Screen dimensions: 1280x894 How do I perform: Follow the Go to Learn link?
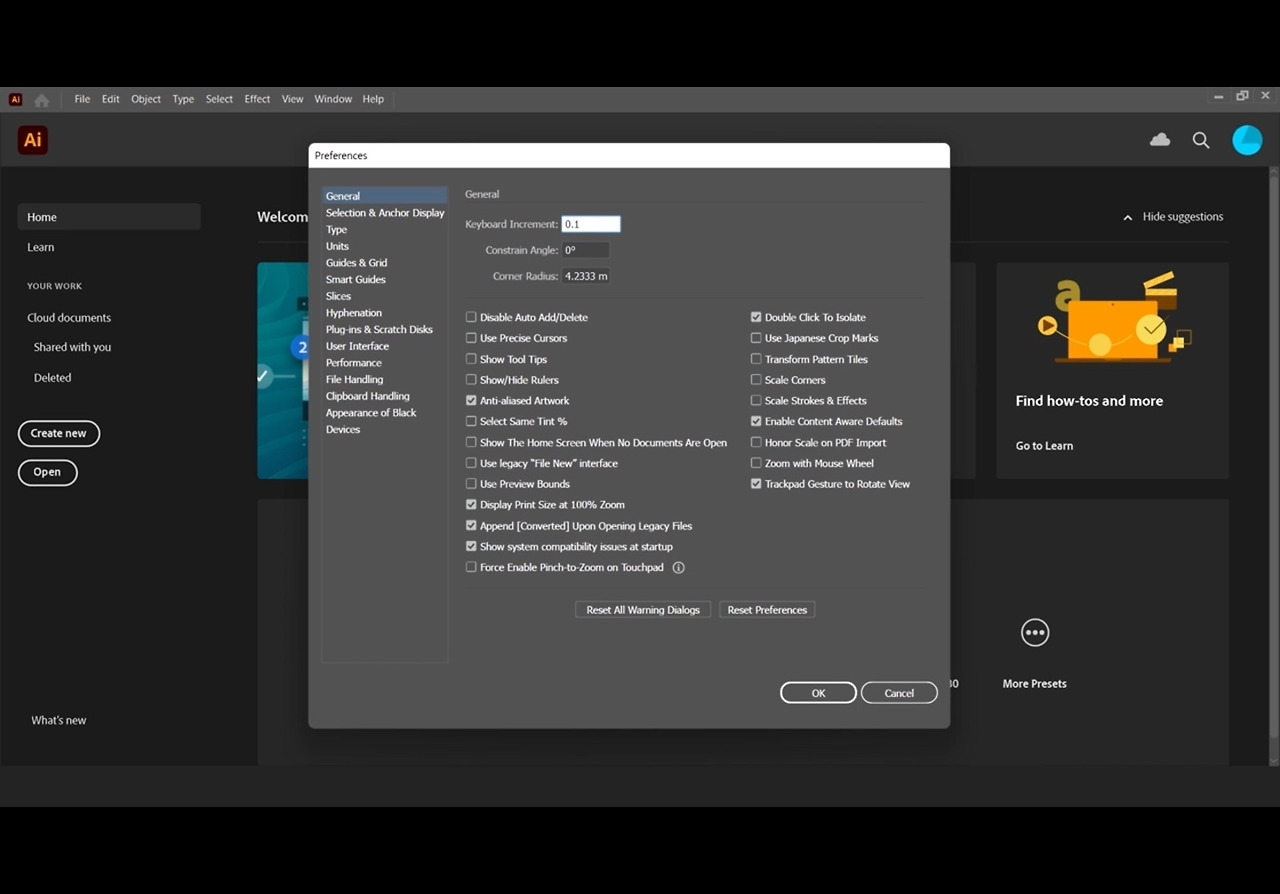[1044, 446]
